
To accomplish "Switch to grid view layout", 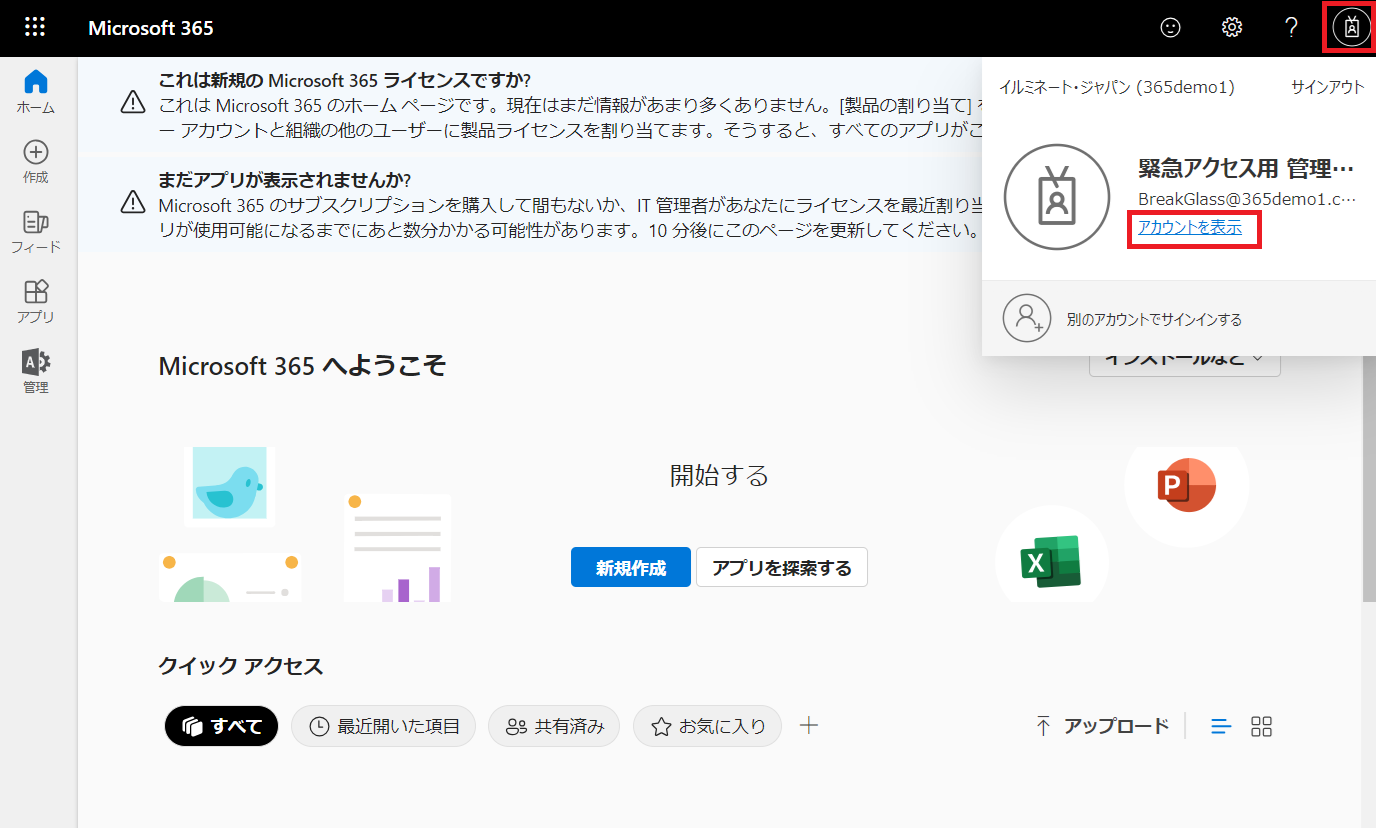I will [1262, 727].
